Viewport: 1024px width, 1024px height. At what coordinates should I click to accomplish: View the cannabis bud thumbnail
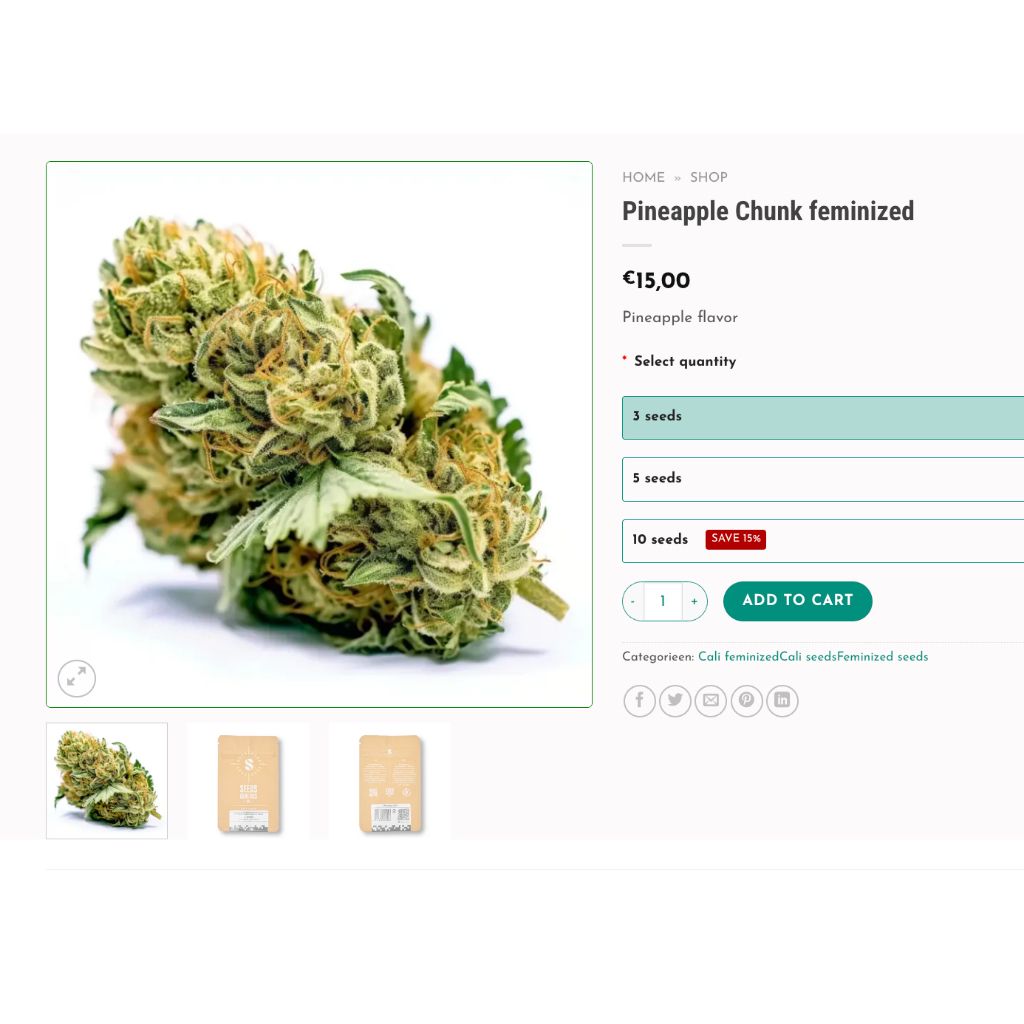pyautogui.click(x=107, y=780)
